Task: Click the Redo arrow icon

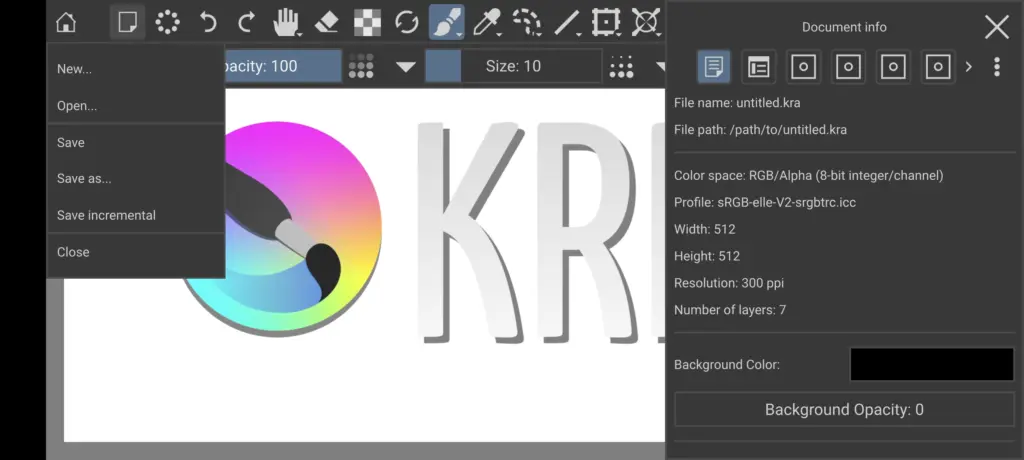Action: 246,22
